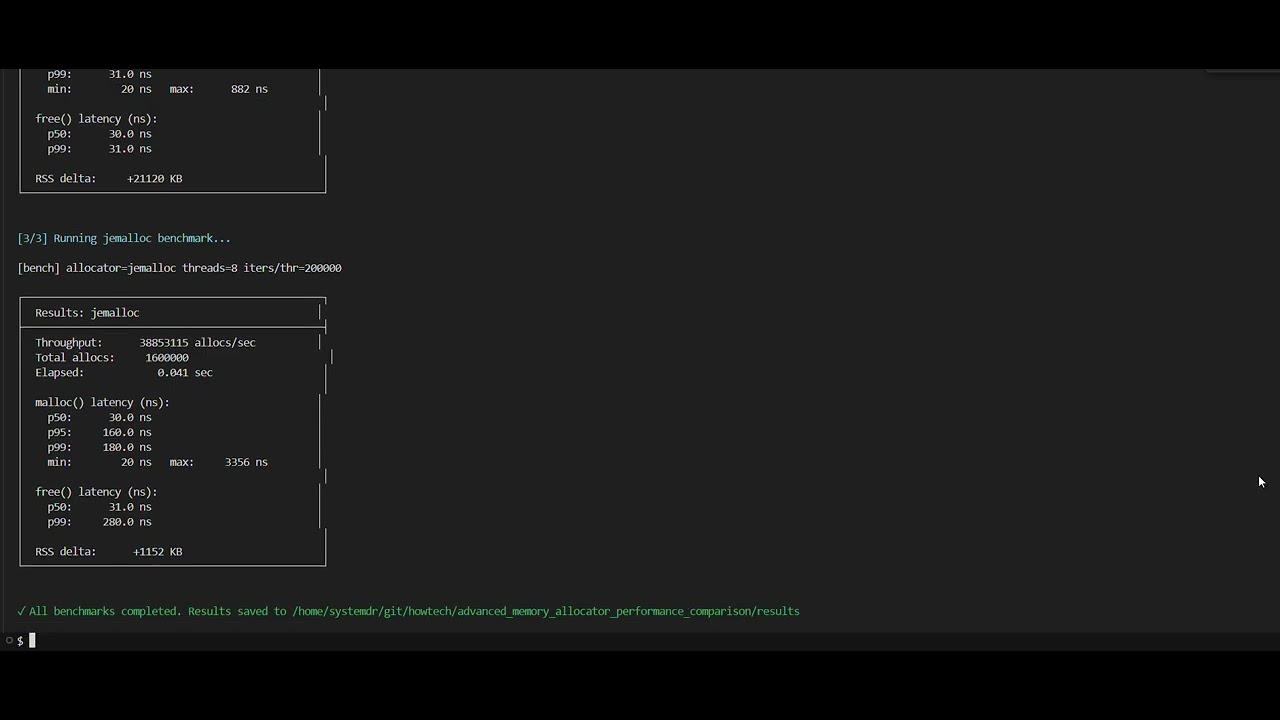The width and height of the screenshot is (1280, 720).
Task: Select the "RSS delta: +21120 KB" line
Action: coord(109,179)
